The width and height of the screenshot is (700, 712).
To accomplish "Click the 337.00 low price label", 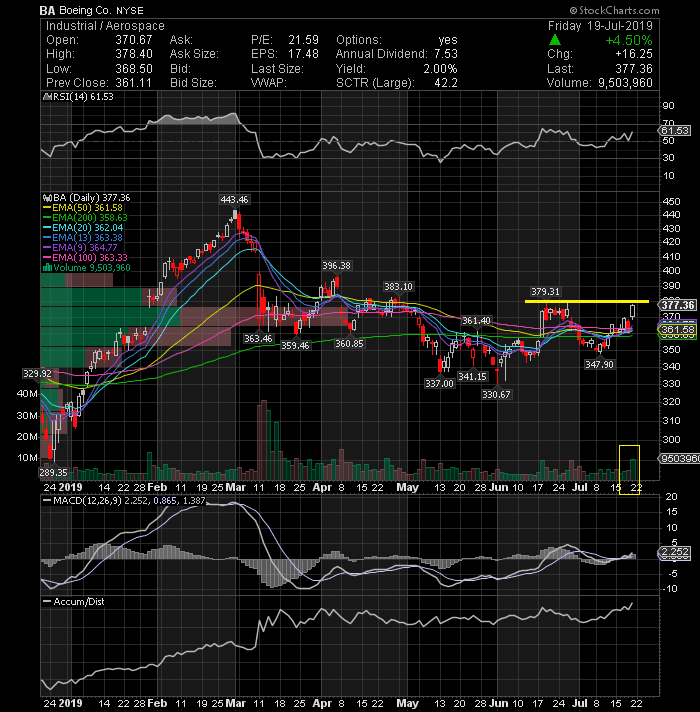I will point(439,384).
